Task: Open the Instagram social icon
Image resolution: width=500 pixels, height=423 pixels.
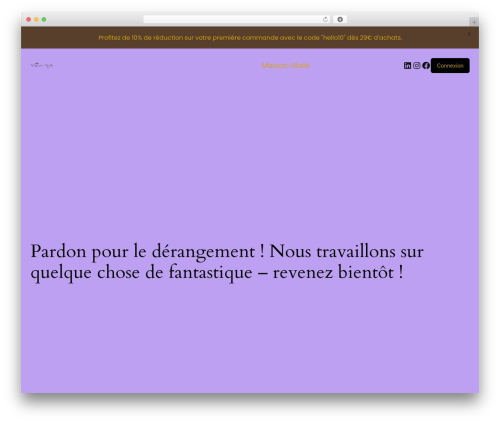Action: [x=416, y=65]
